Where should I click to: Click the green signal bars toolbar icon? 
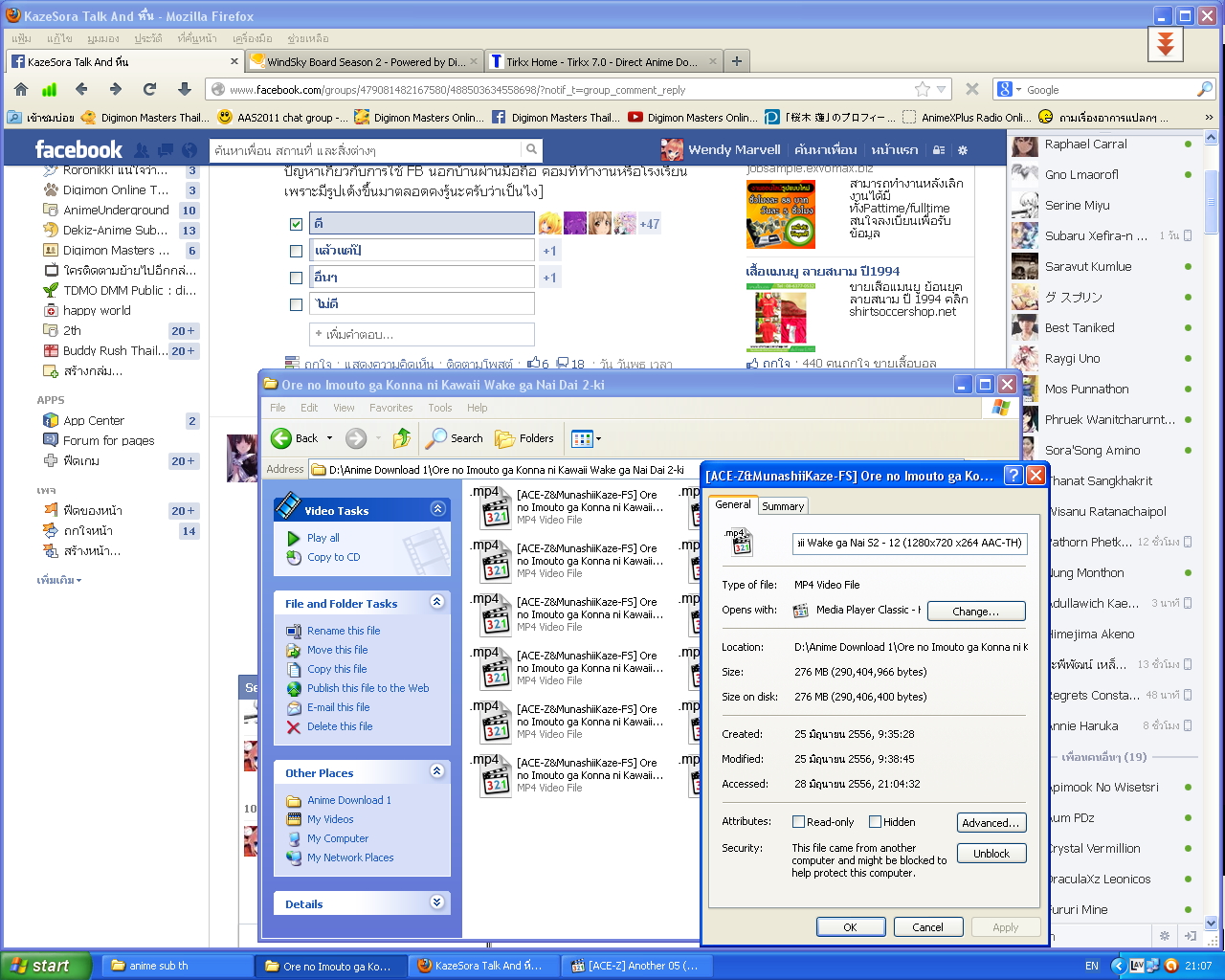(49, 89)
